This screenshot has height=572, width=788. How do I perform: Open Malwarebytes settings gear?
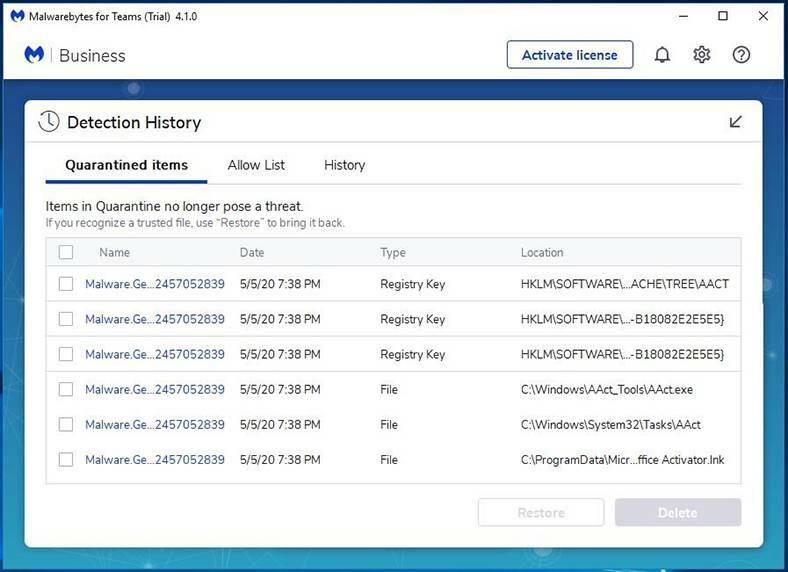point(702,55)
